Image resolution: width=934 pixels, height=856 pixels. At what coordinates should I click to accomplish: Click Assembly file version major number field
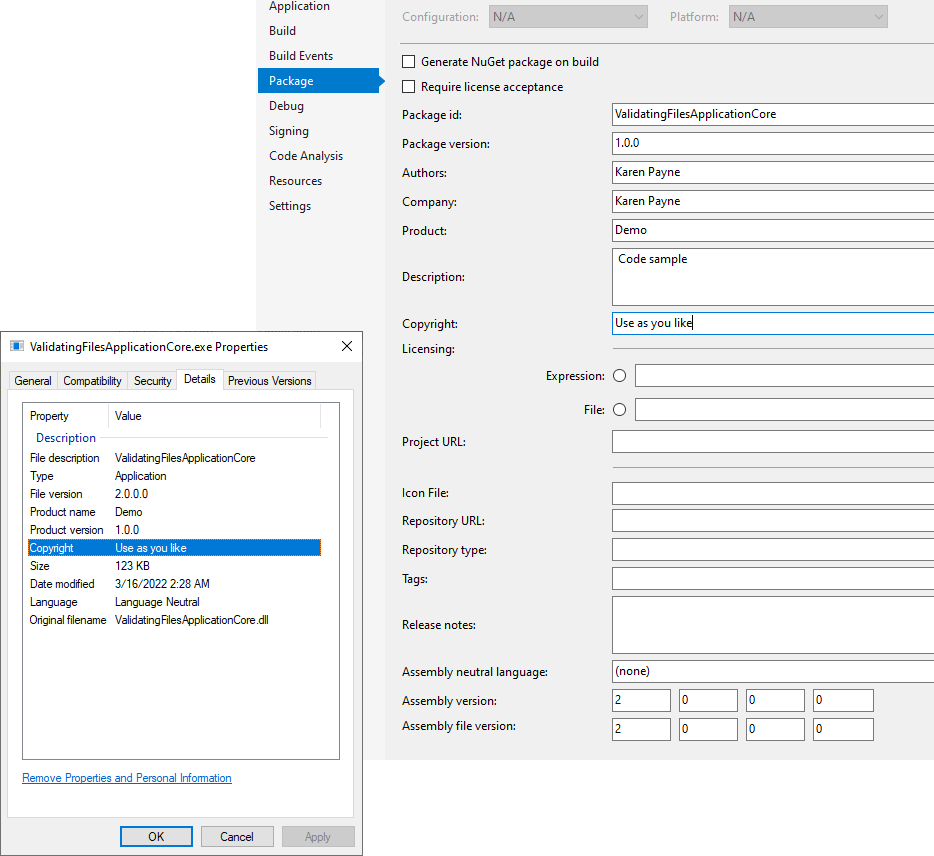(x=641, y=729)
